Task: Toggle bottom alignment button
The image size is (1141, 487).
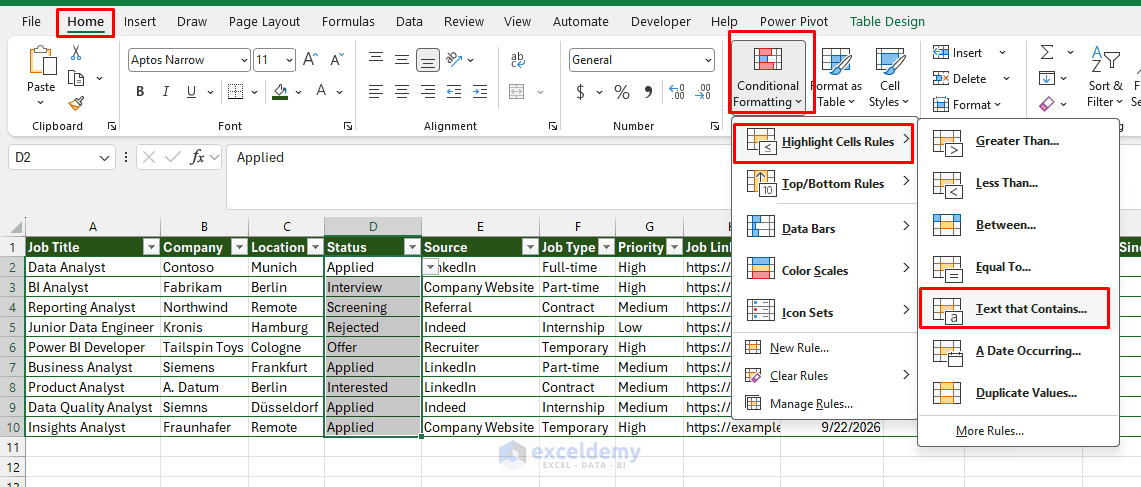Action: pyautogui.click(x=428, y=59)
